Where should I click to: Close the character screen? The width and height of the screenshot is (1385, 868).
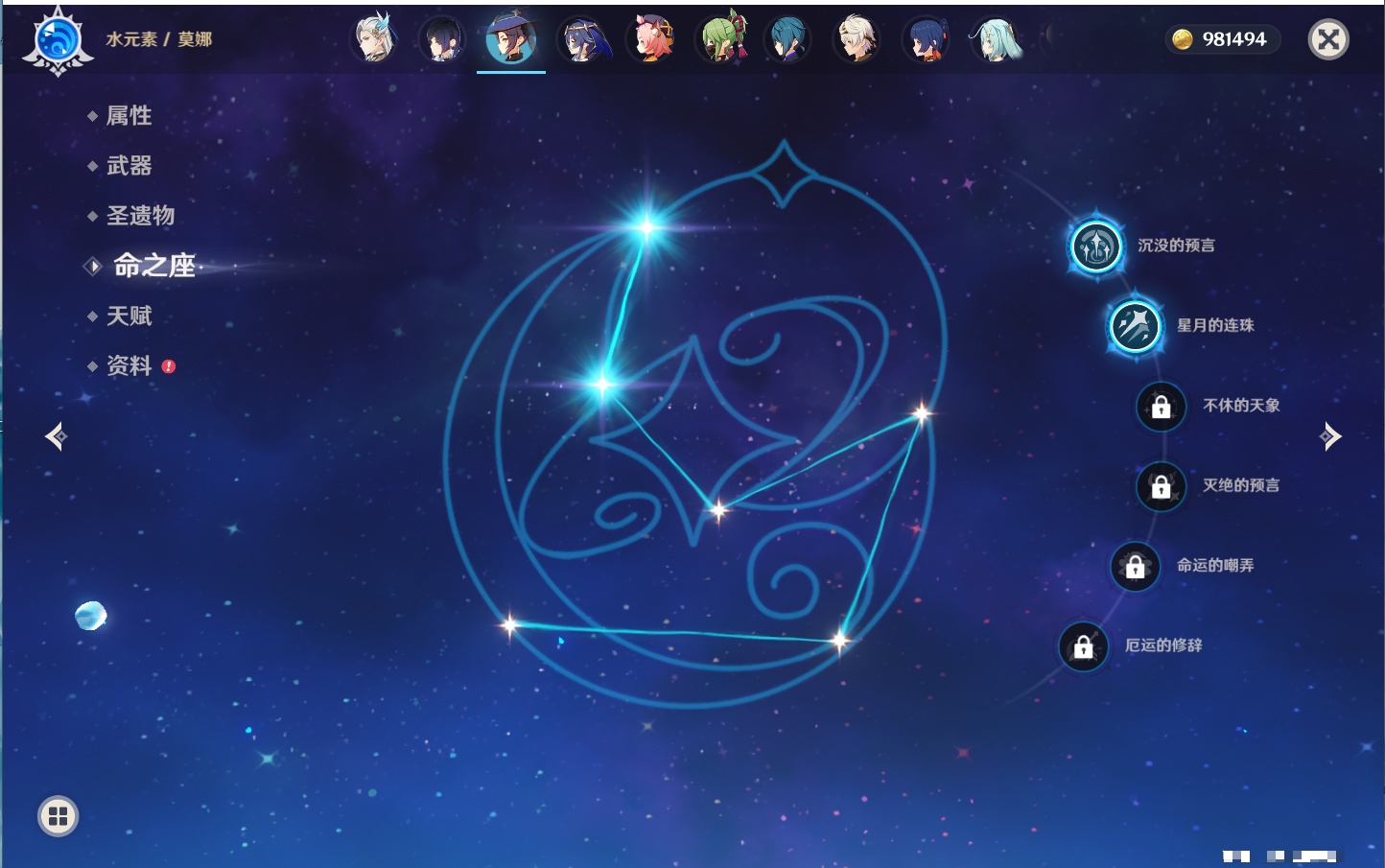click(1328, 39)
